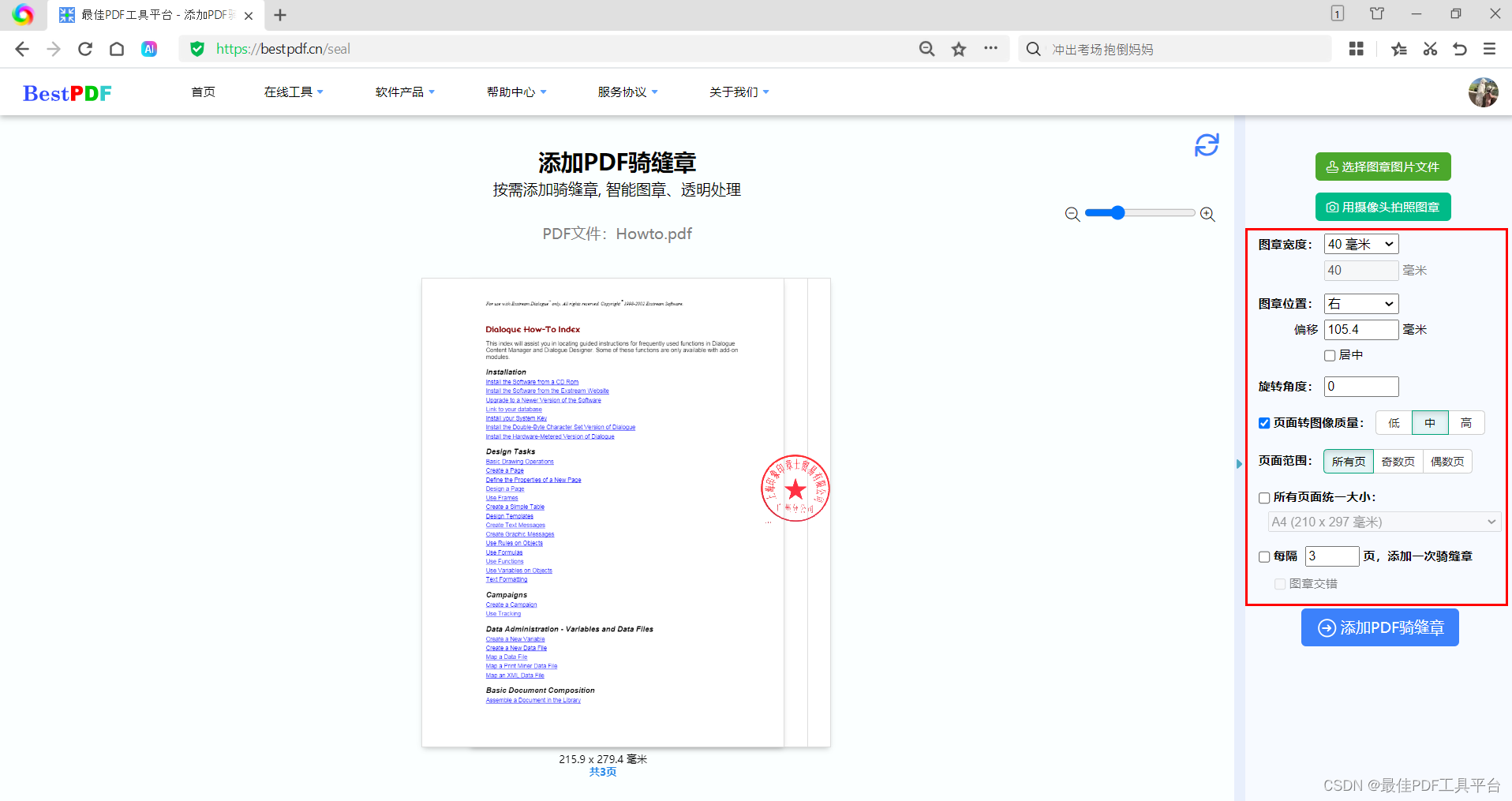1512x801 pixels.
Task: Click the 添加PDF骑缝章 submit button
Action: tap(1380, 627)
